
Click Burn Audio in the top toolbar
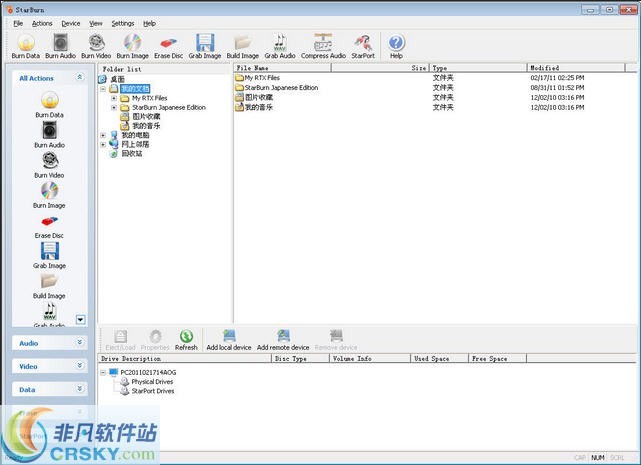[x=61, y=47]
